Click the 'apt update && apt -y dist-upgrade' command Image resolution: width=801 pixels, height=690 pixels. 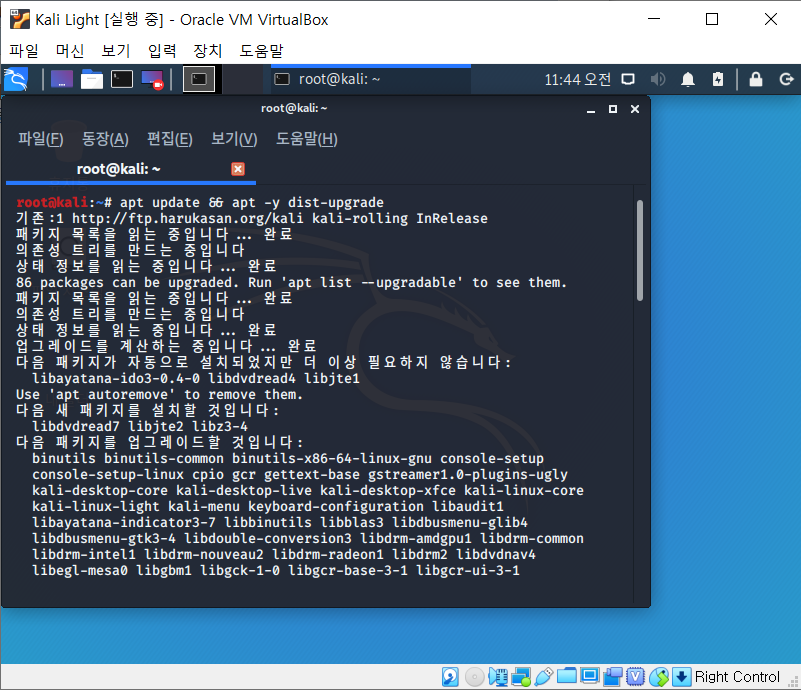click(252, 203)
